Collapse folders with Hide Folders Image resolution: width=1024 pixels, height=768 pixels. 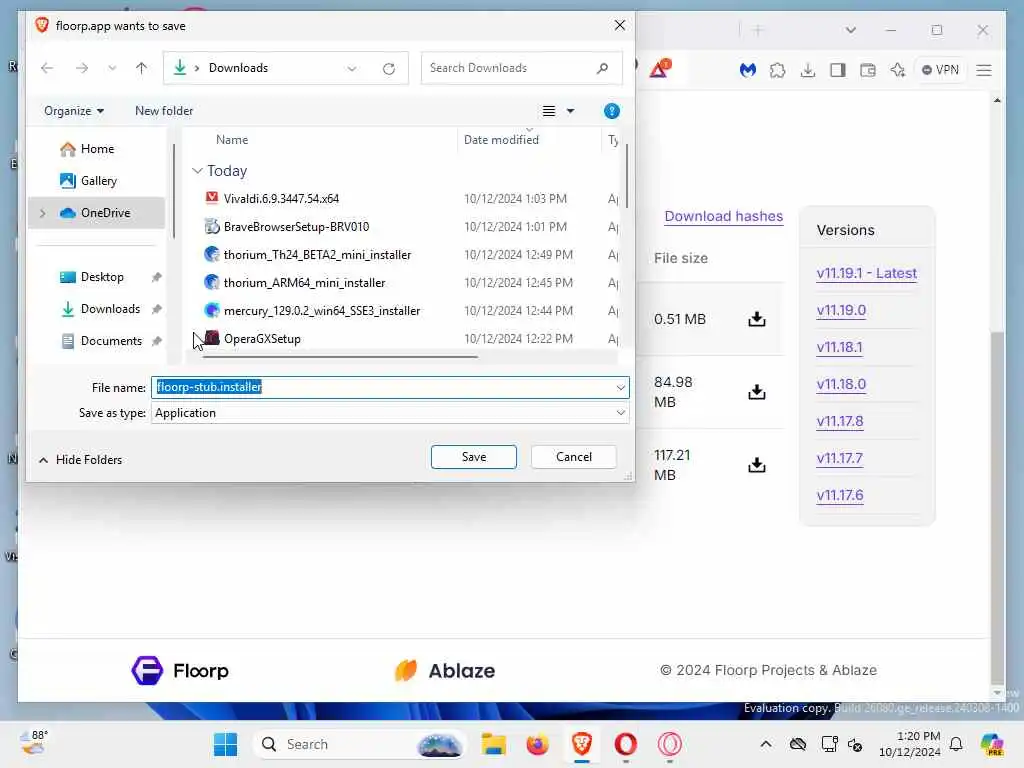point(81,460)
